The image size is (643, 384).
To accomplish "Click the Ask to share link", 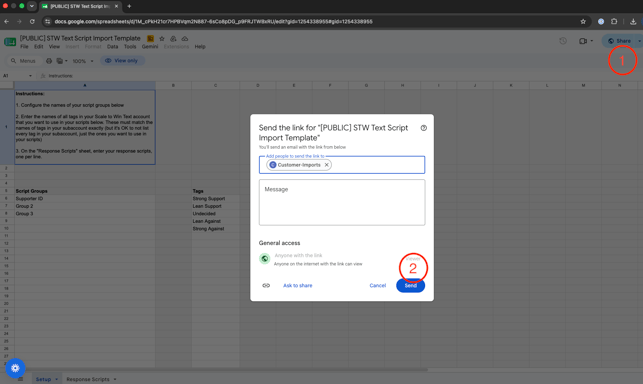I will [x=298, y=286].
